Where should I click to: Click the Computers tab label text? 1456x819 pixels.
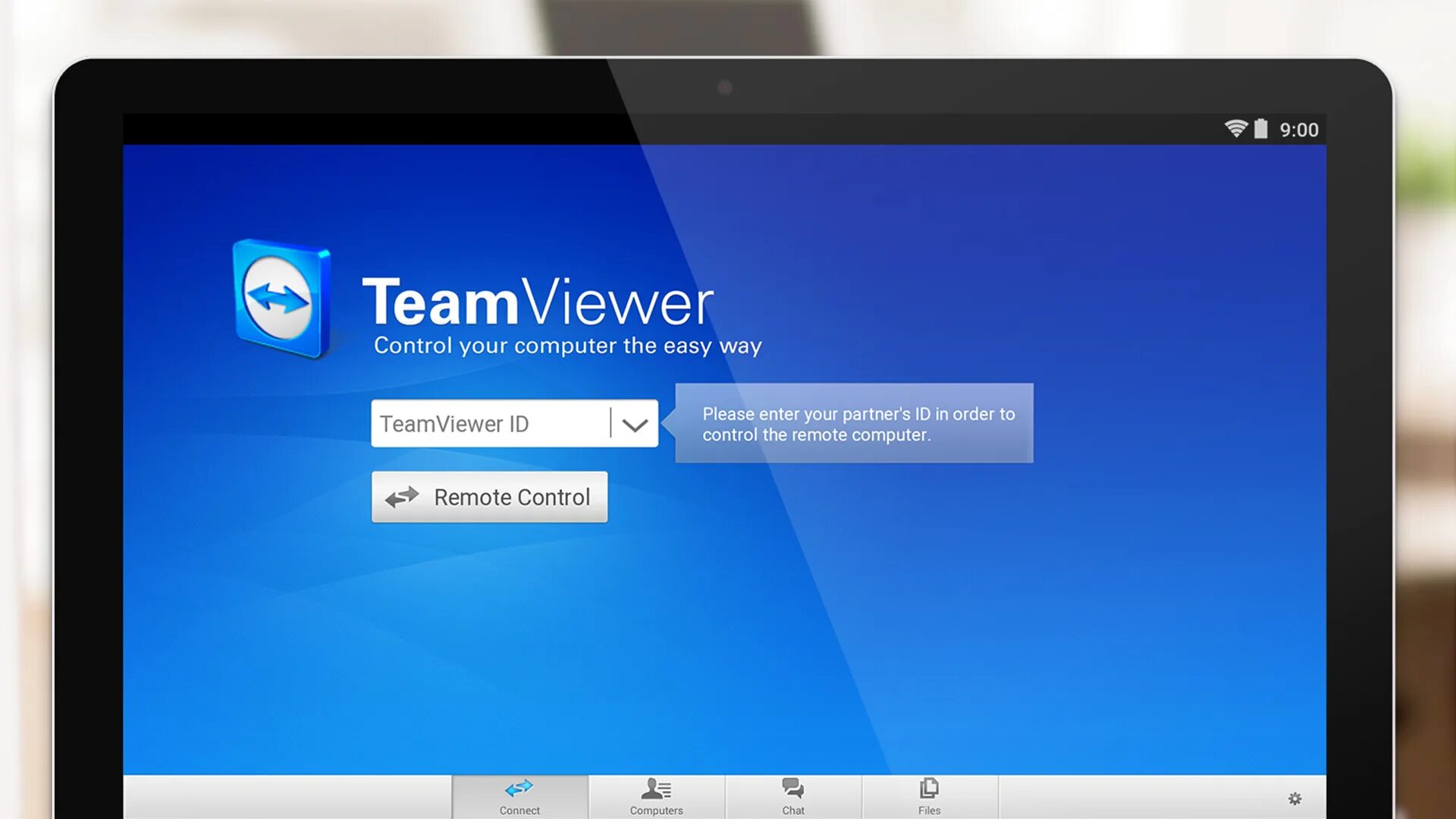[x=656, y=811]
